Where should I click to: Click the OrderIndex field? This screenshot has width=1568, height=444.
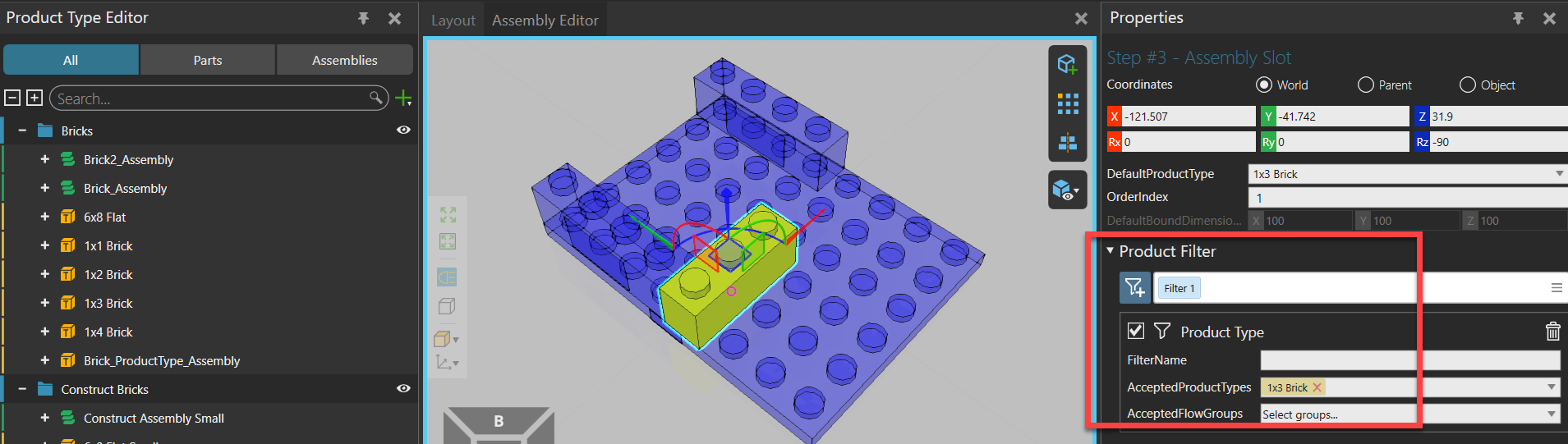pos(1408,198)
